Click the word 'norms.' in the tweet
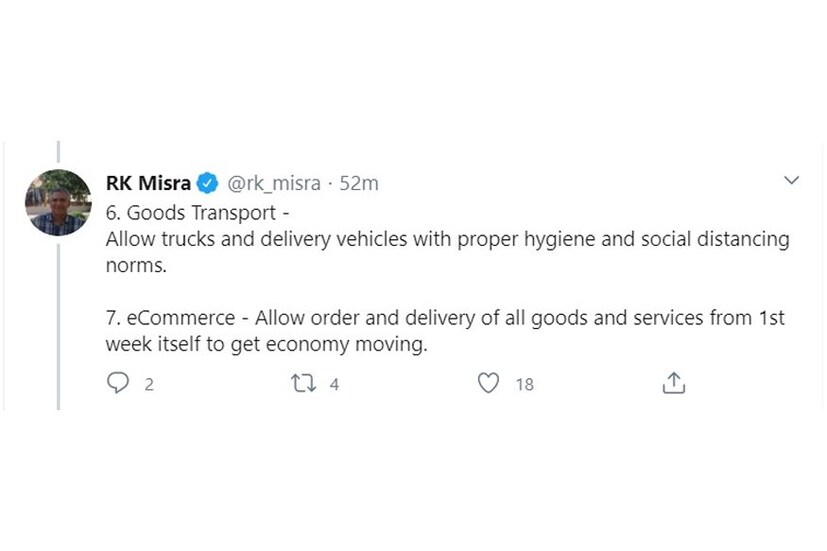This screenshot has width=827, height=551. [131, 267]
